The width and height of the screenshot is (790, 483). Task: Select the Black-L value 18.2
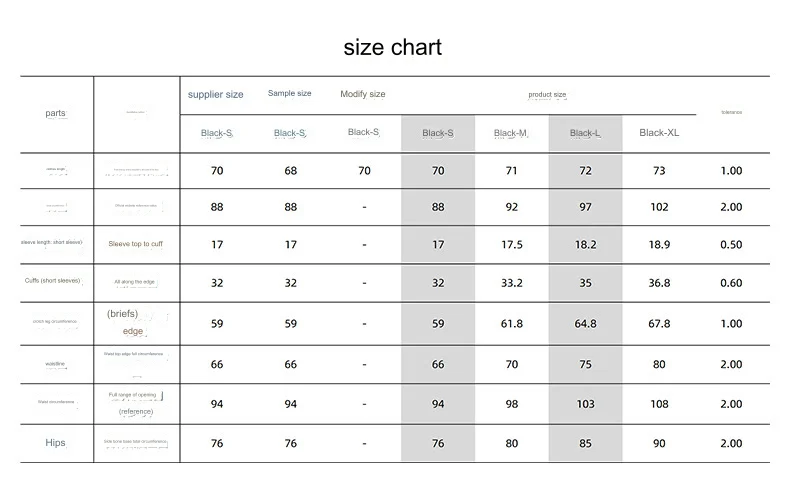coord(585,245)
